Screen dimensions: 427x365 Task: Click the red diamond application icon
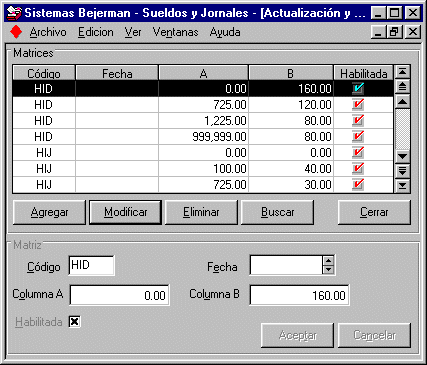tap(16, 32)
